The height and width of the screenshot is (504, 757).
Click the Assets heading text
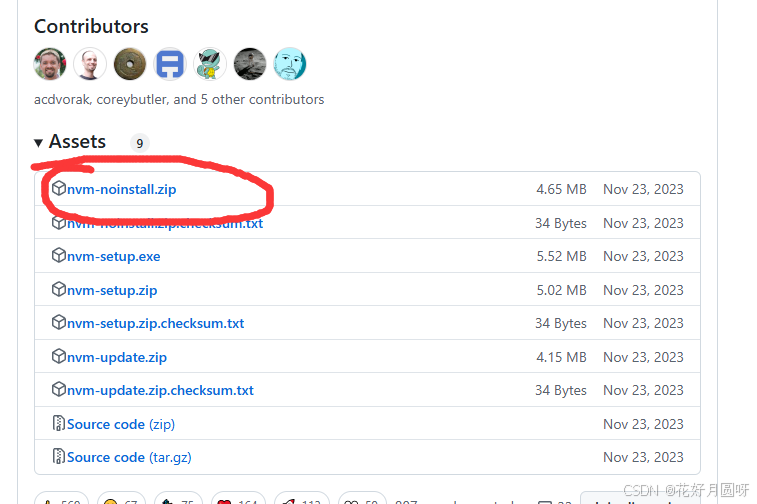pyautogui.click(x=77, y=142)
